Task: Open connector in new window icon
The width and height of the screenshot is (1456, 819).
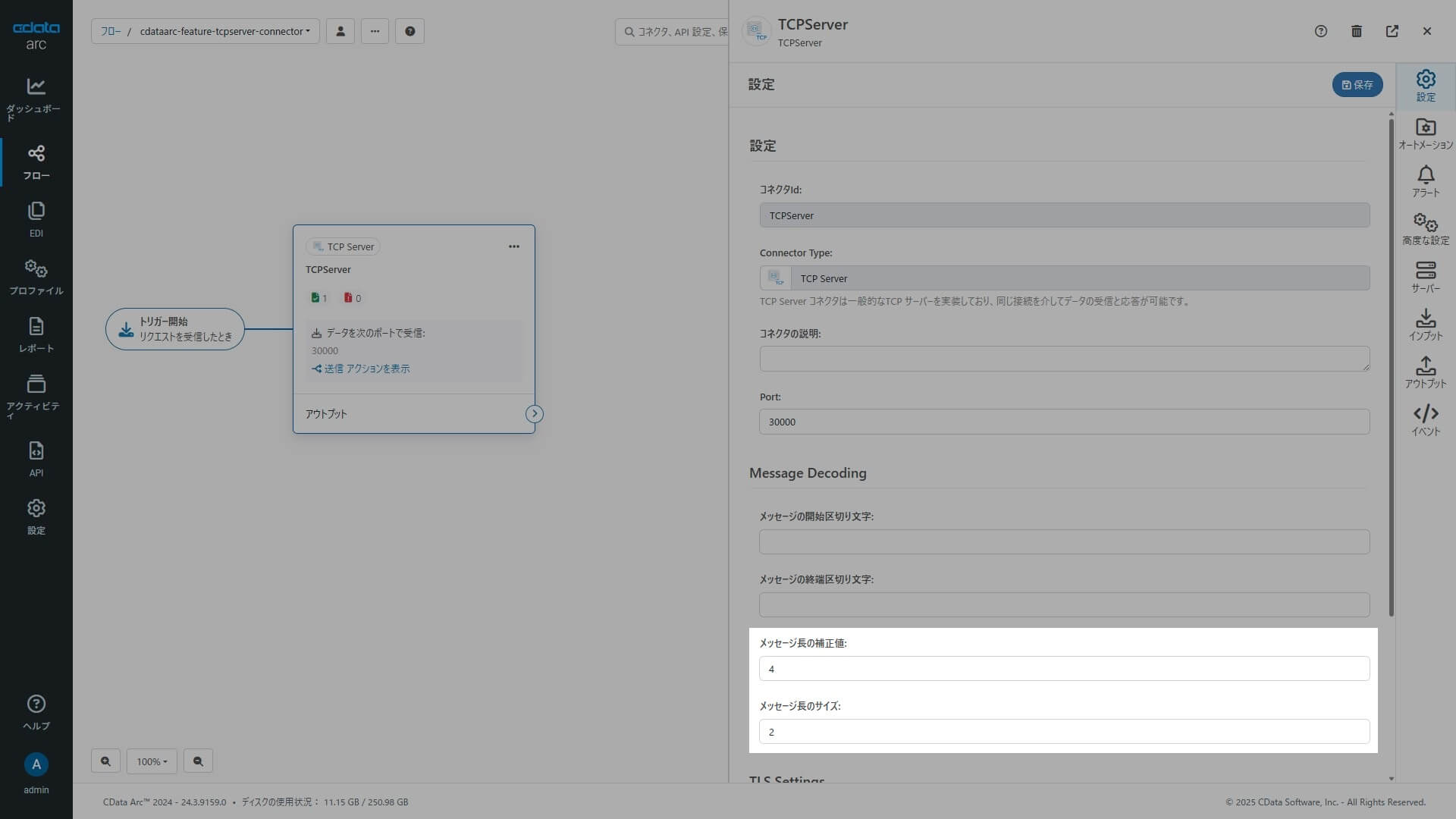Action: tap(1392, 31)
